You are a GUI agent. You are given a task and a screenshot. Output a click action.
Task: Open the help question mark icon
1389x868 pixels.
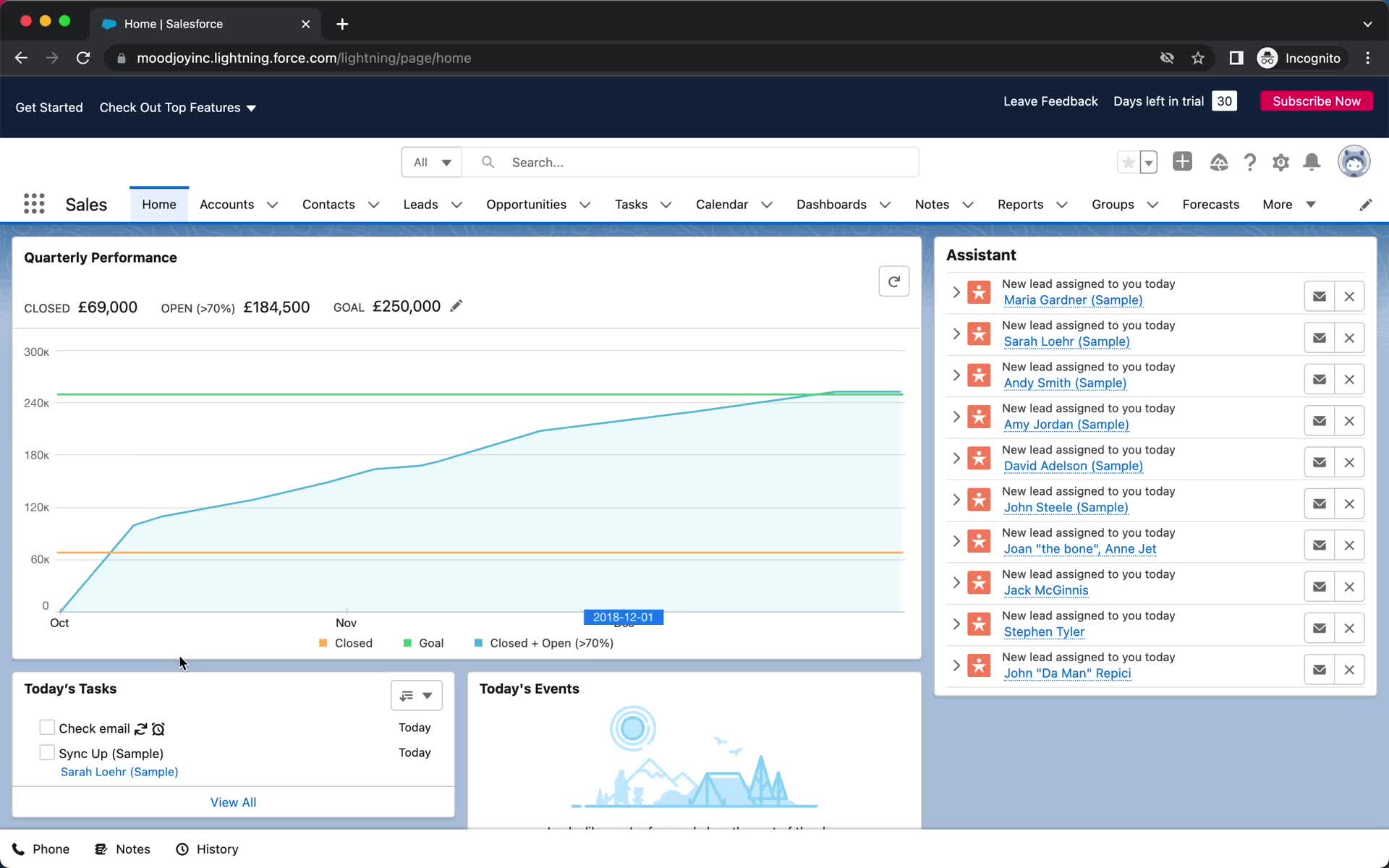tap(1249, 163)
